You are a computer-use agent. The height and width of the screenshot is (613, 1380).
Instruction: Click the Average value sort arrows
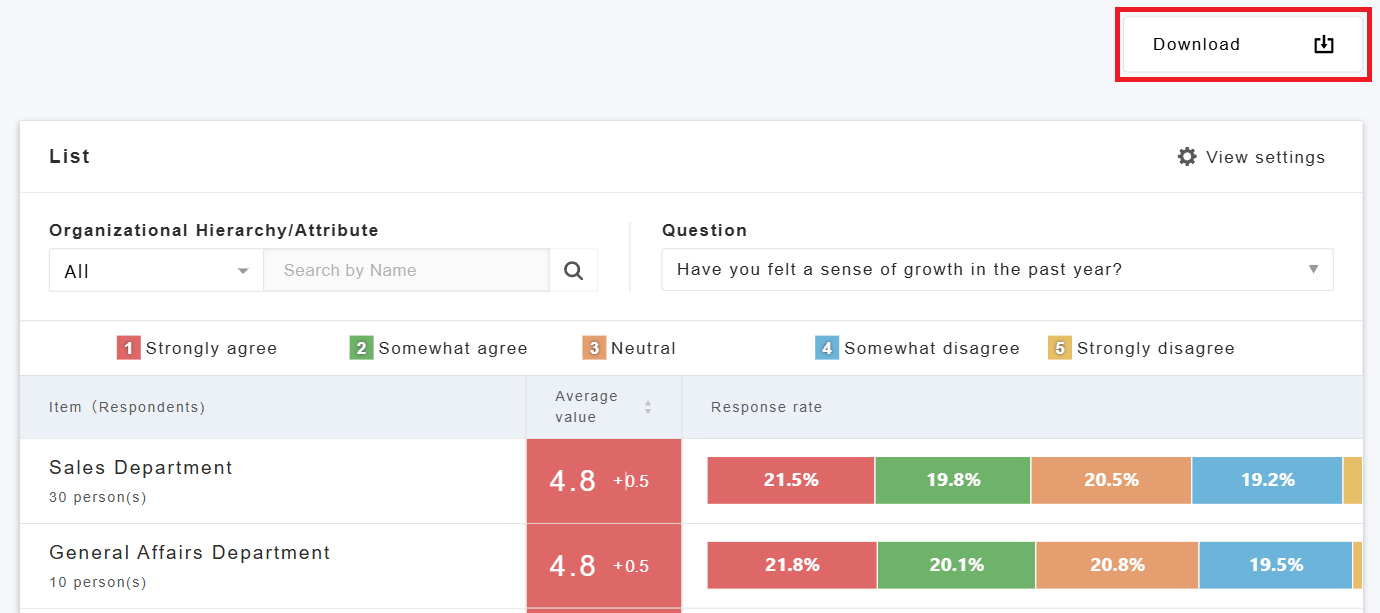[648, 407]
